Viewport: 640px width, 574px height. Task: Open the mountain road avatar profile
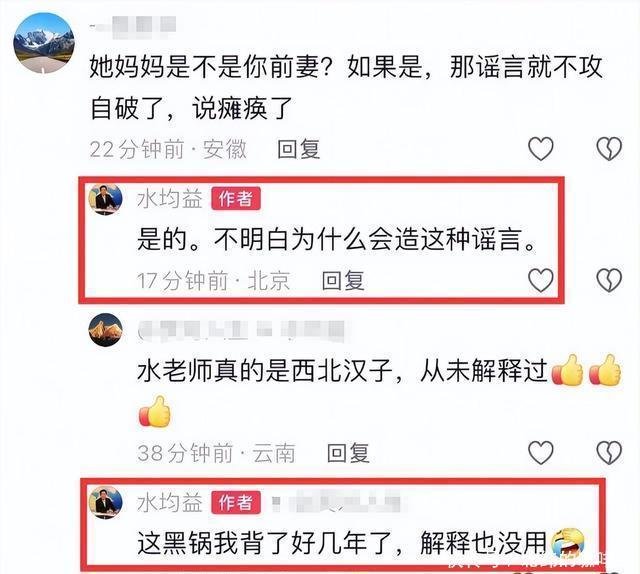(x=44, y=43)
